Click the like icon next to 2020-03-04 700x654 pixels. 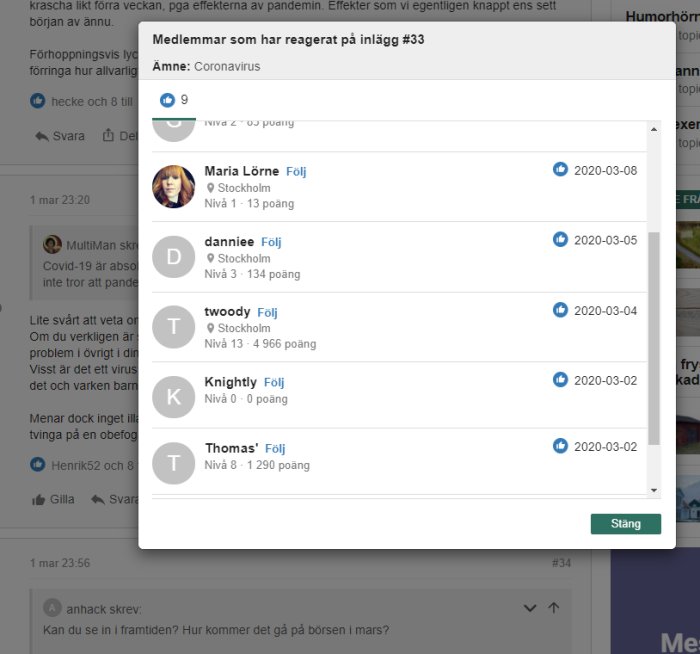coord(560,309)
